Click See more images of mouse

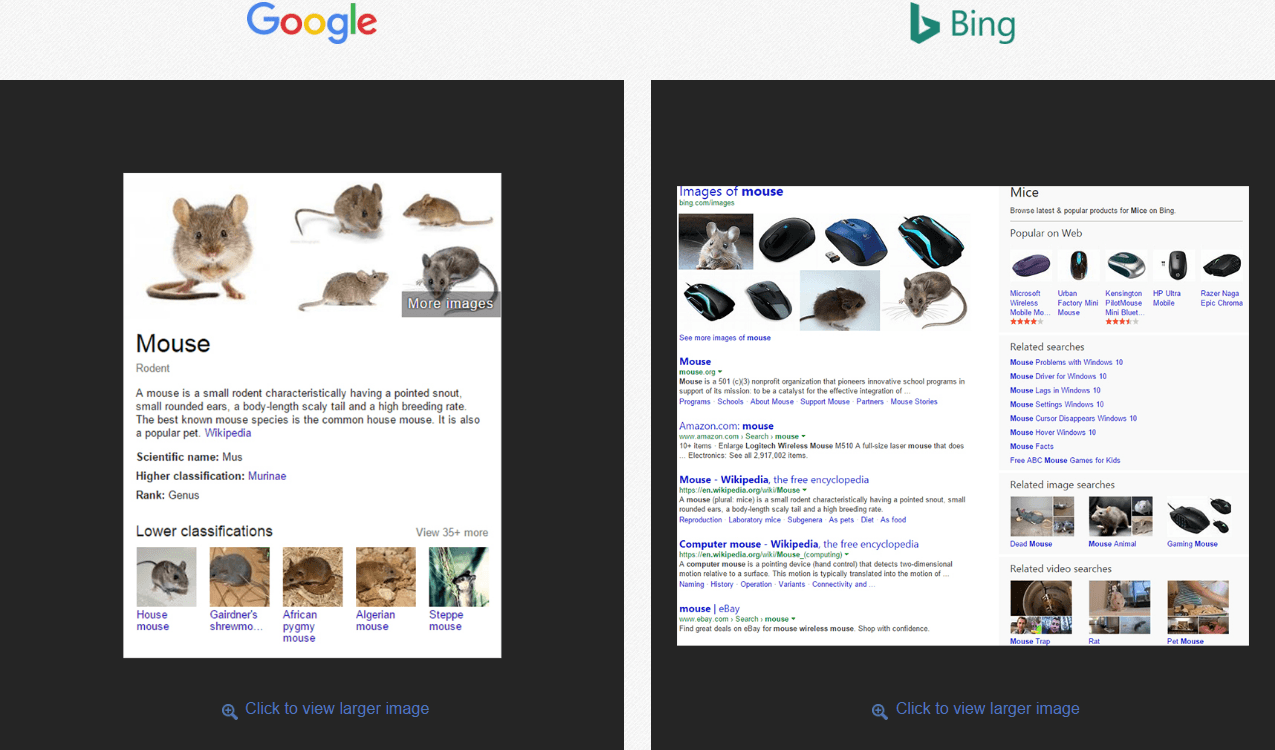(725, 338)
